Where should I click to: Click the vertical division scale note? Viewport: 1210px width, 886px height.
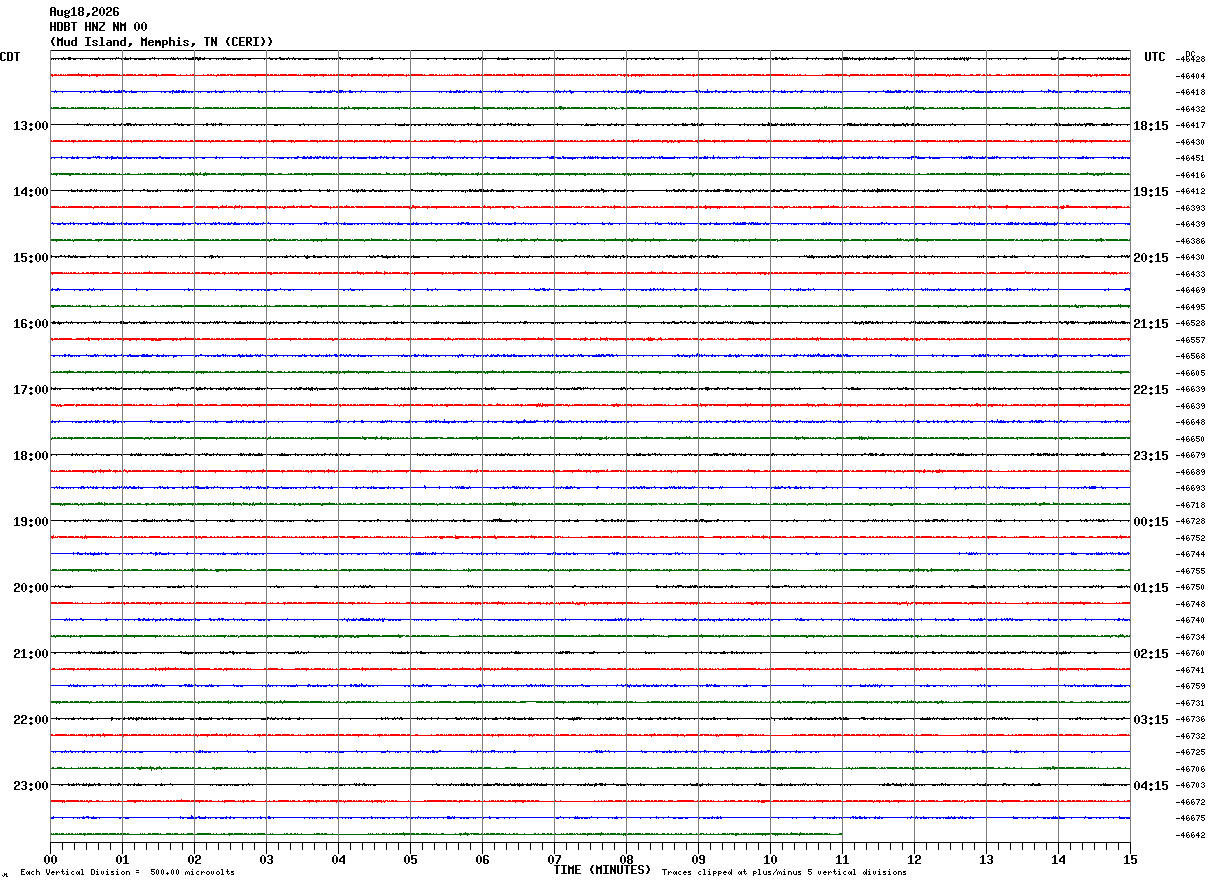coord(127,873)
